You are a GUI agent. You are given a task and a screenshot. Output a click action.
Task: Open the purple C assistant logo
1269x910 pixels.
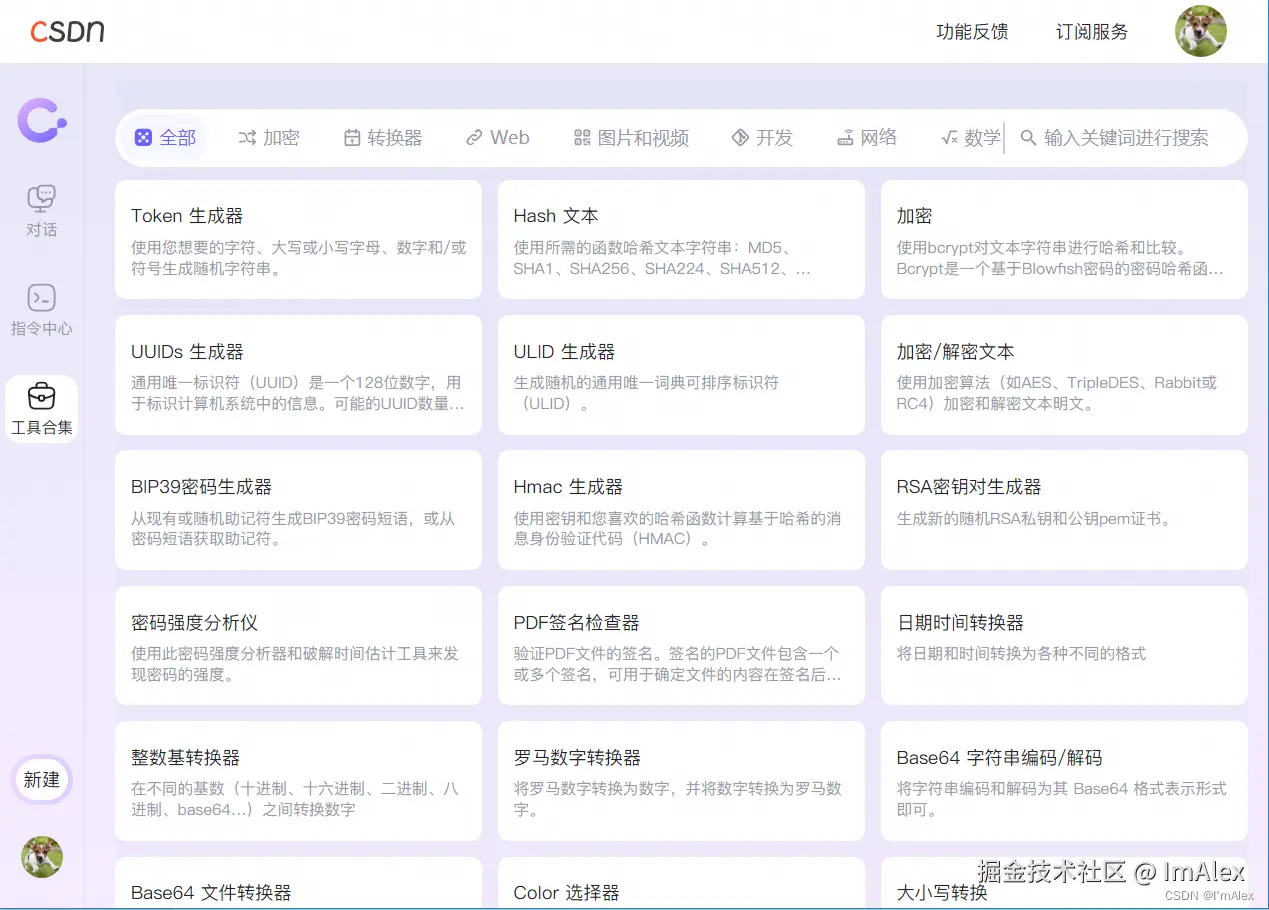[41, 120]
